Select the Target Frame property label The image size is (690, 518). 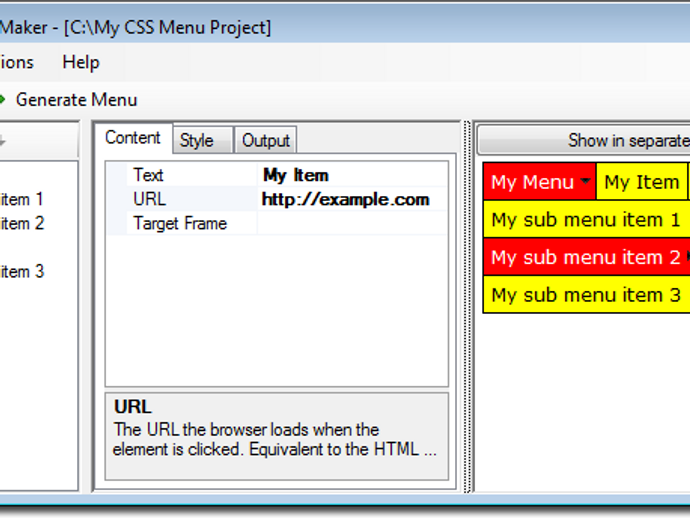180,224
